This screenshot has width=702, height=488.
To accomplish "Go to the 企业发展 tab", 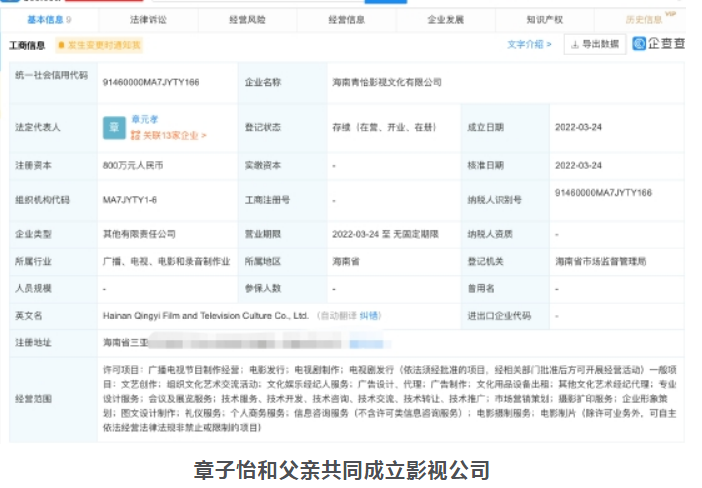I will [447, 19].
